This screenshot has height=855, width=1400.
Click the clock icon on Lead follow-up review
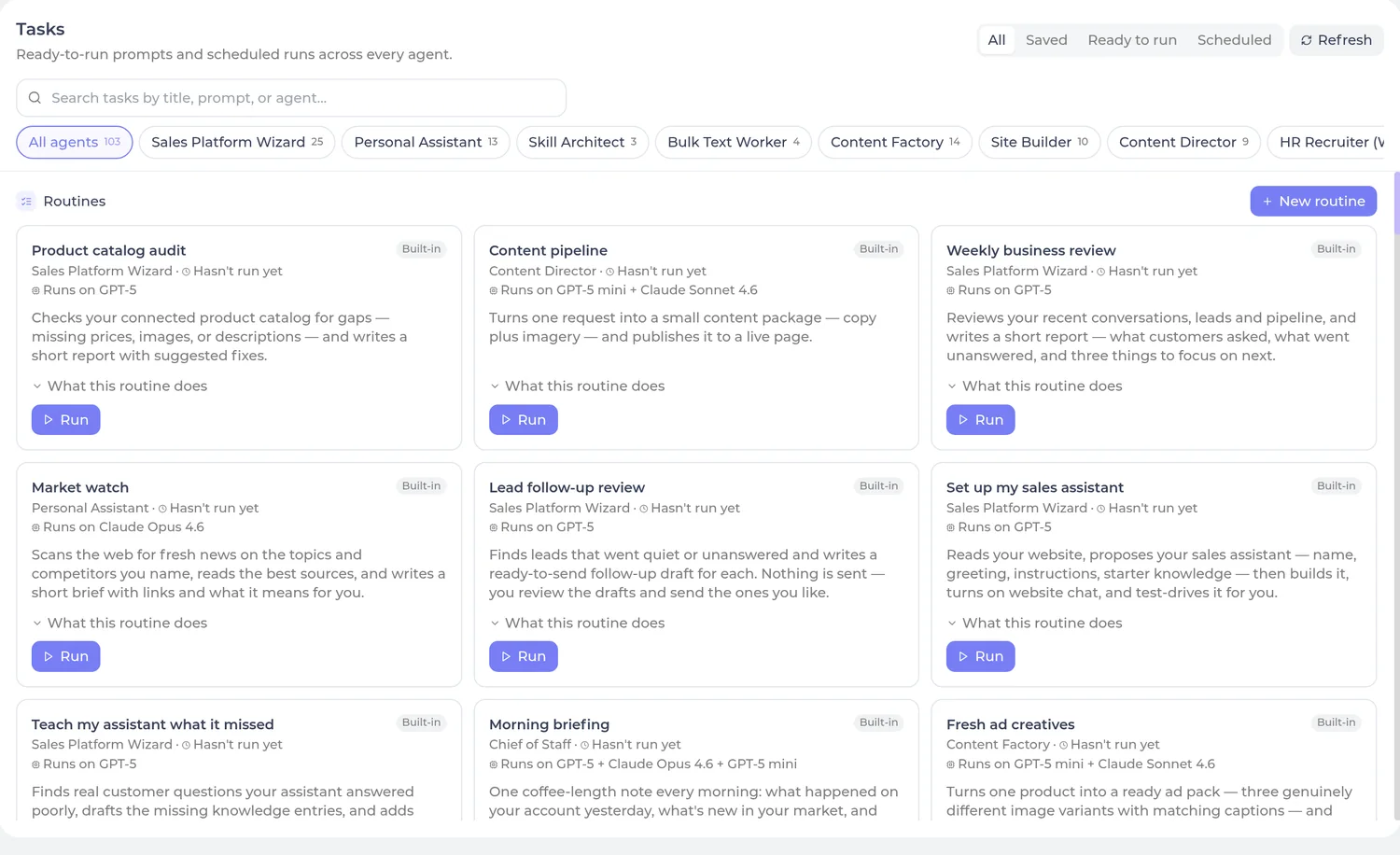pos(643,509)
